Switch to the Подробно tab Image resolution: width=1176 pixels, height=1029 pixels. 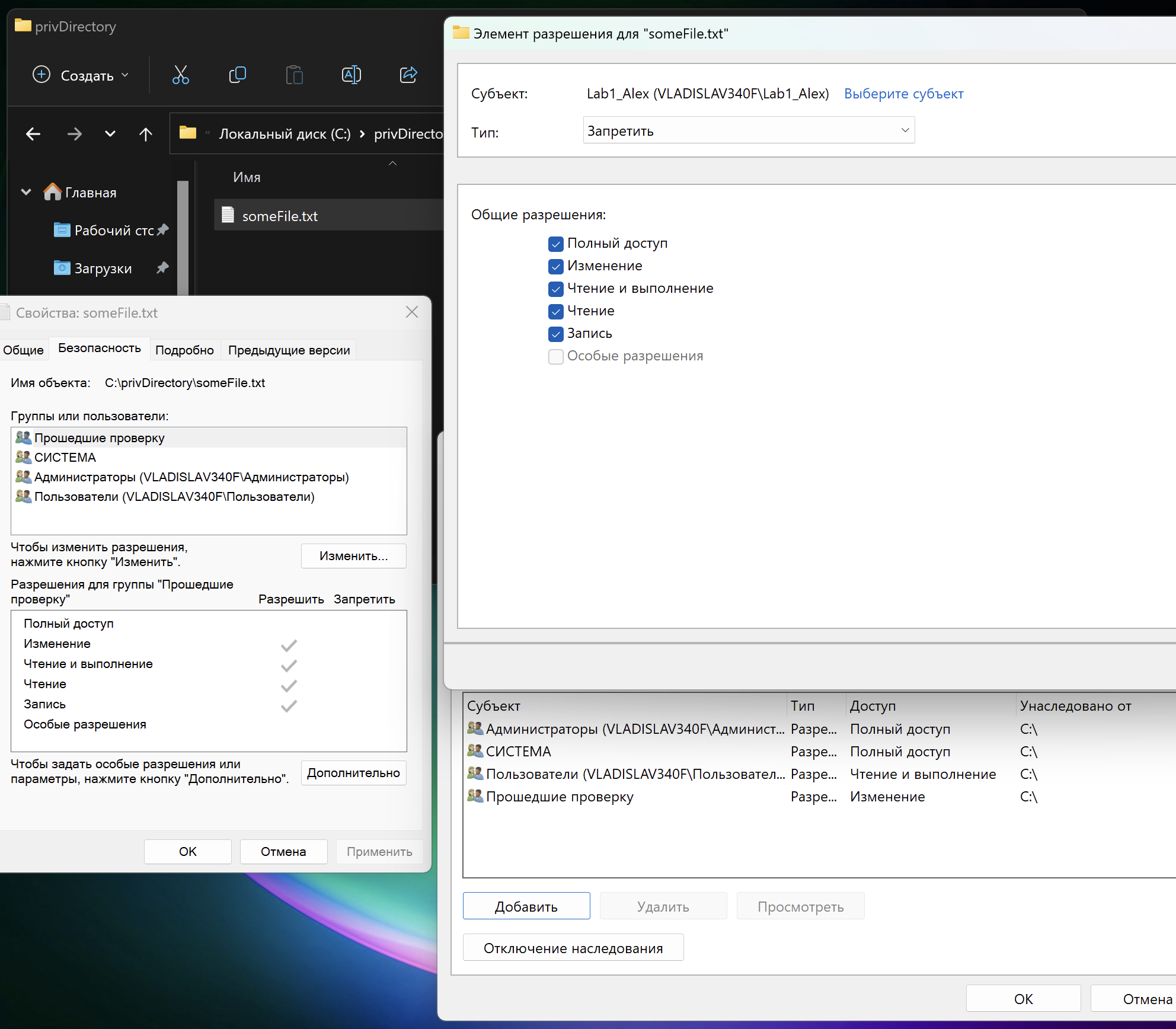[x=184, y=350]
